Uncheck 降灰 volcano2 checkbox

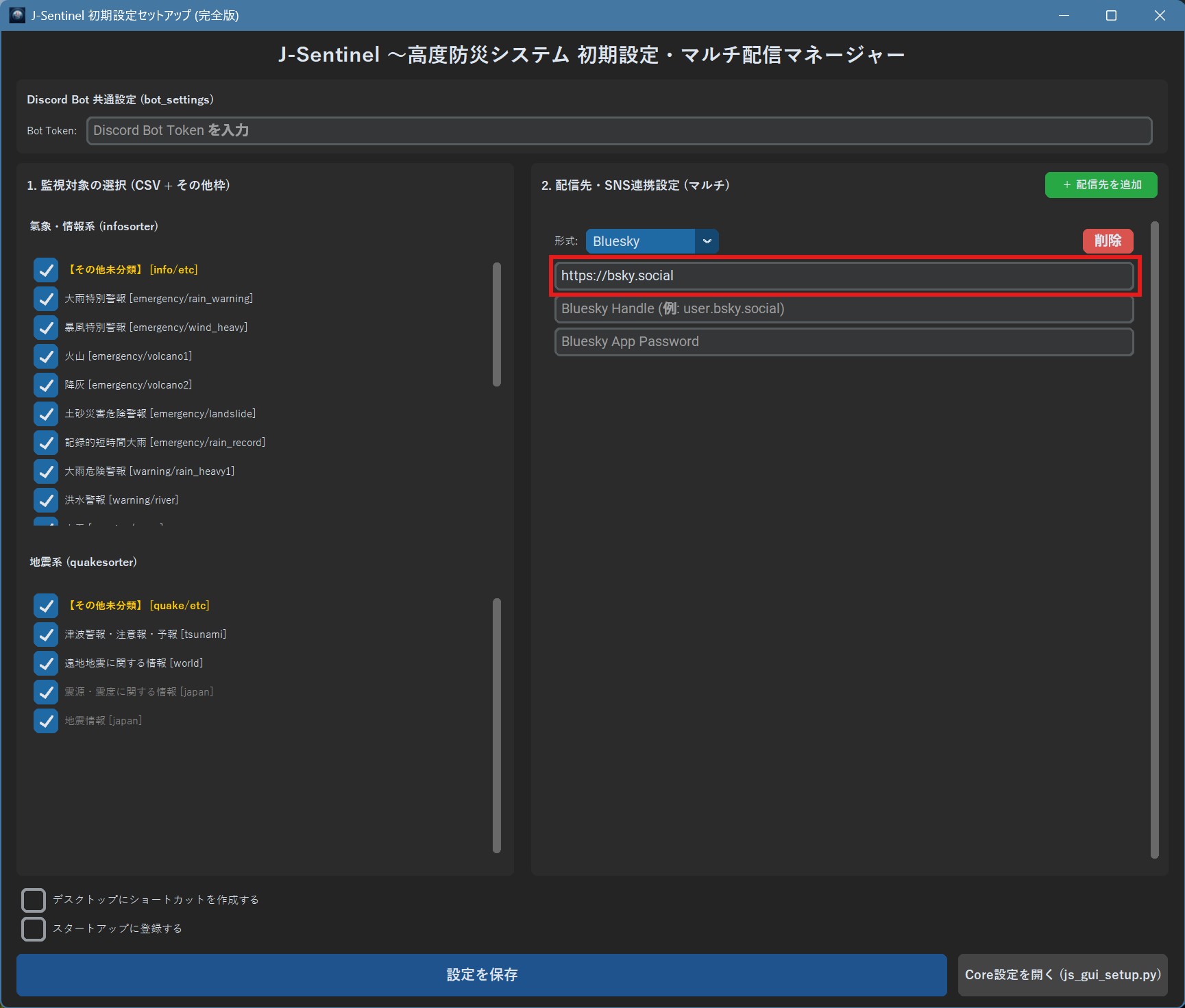[46, 385]
